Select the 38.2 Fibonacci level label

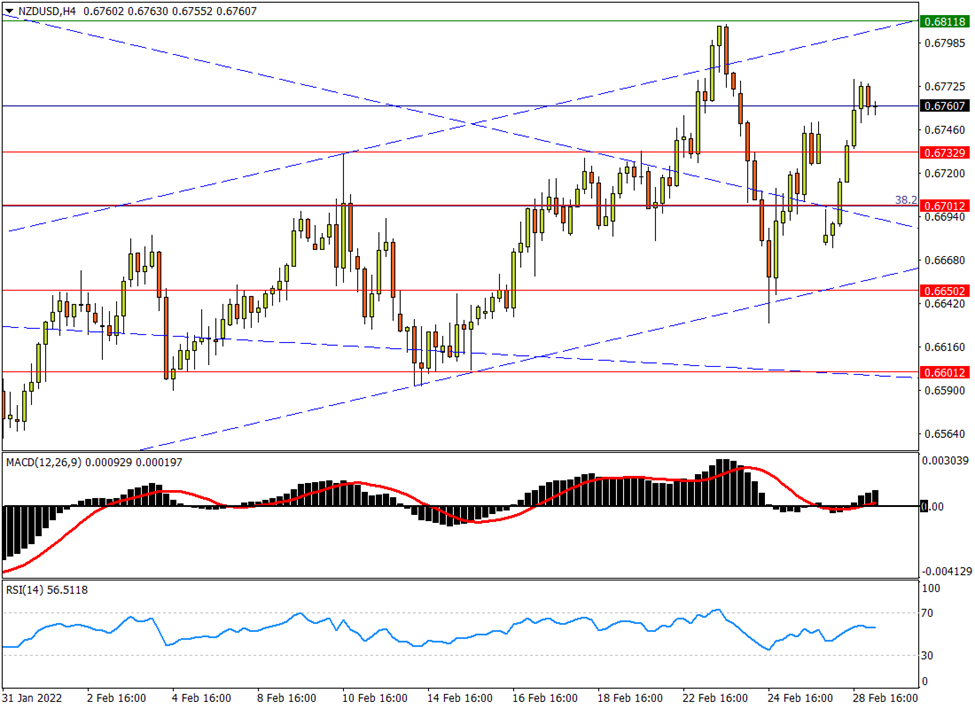pyautogui.click(x=905, y=200)
